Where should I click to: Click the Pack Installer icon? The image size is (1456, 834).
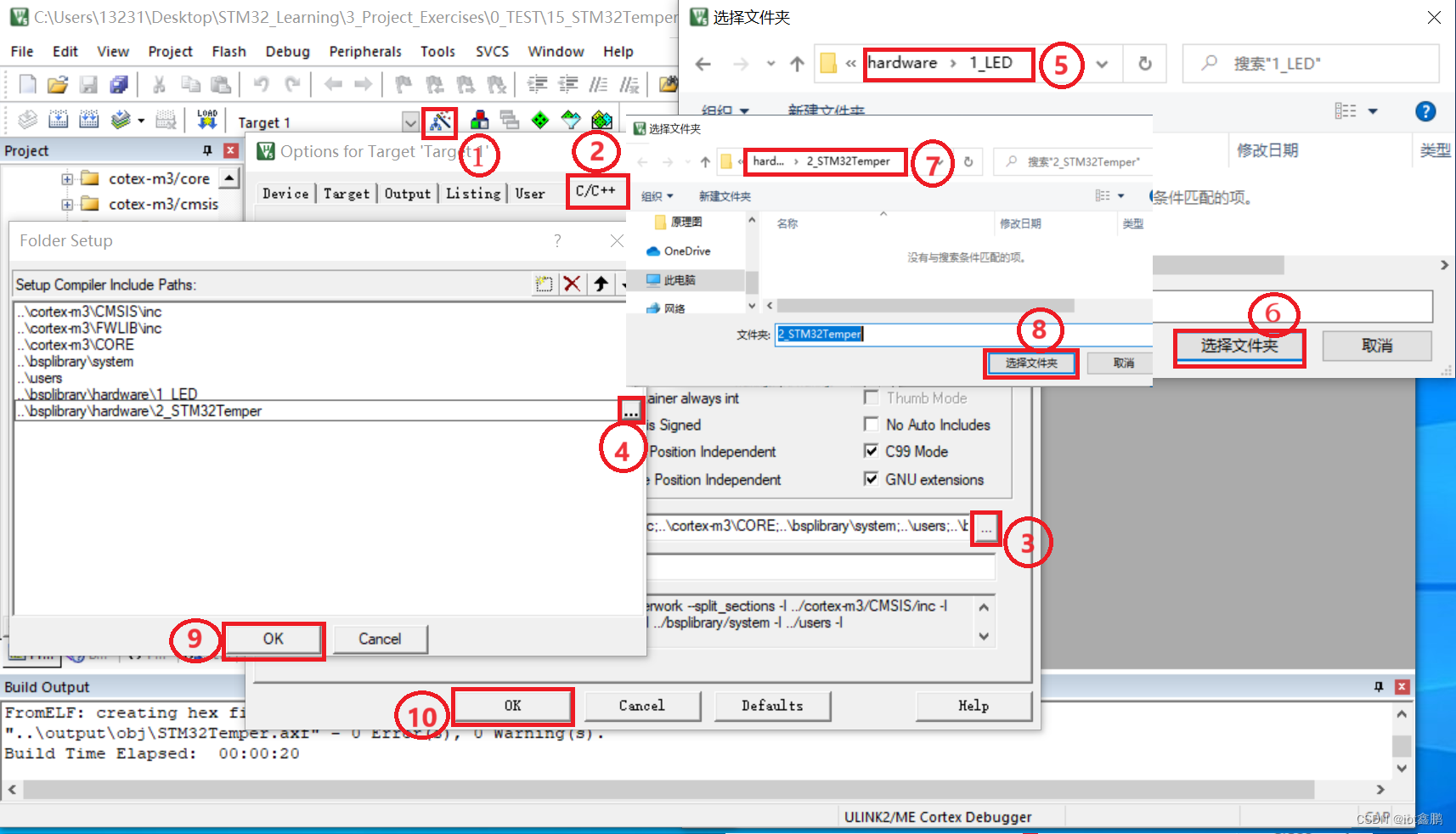pyautogui.click(x=602, y=120)
